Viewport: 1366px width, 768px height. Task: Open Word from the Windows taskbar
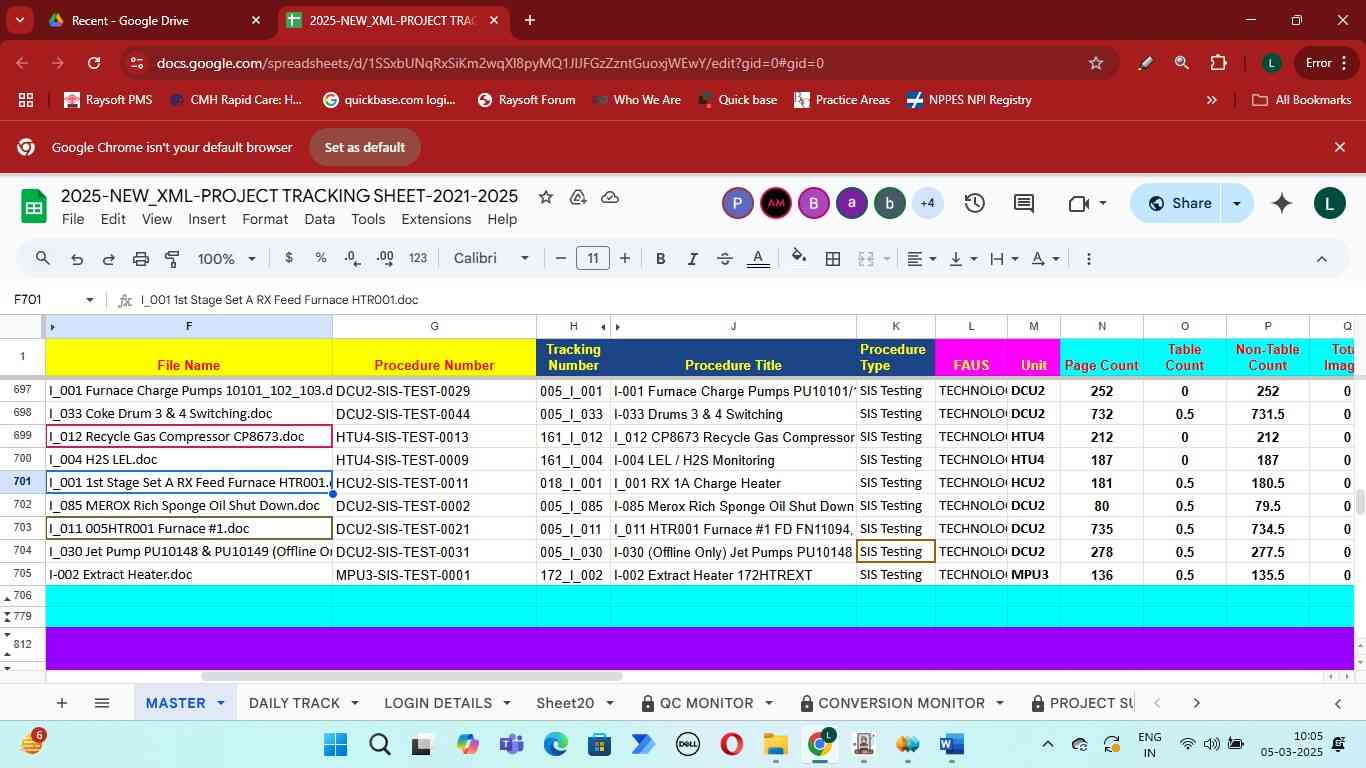coord(951,745)
